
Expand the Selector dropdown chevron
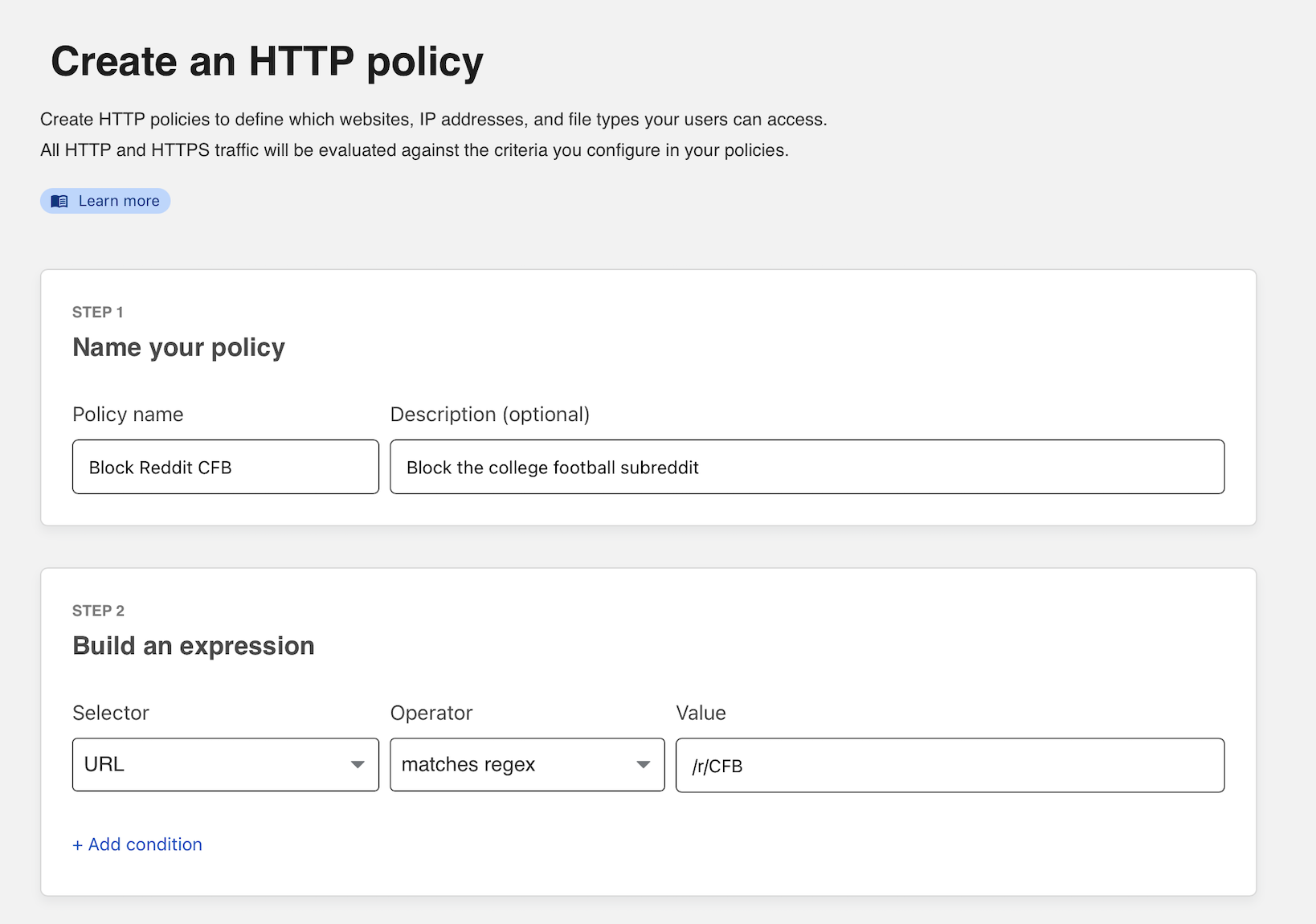coord(358,765)
